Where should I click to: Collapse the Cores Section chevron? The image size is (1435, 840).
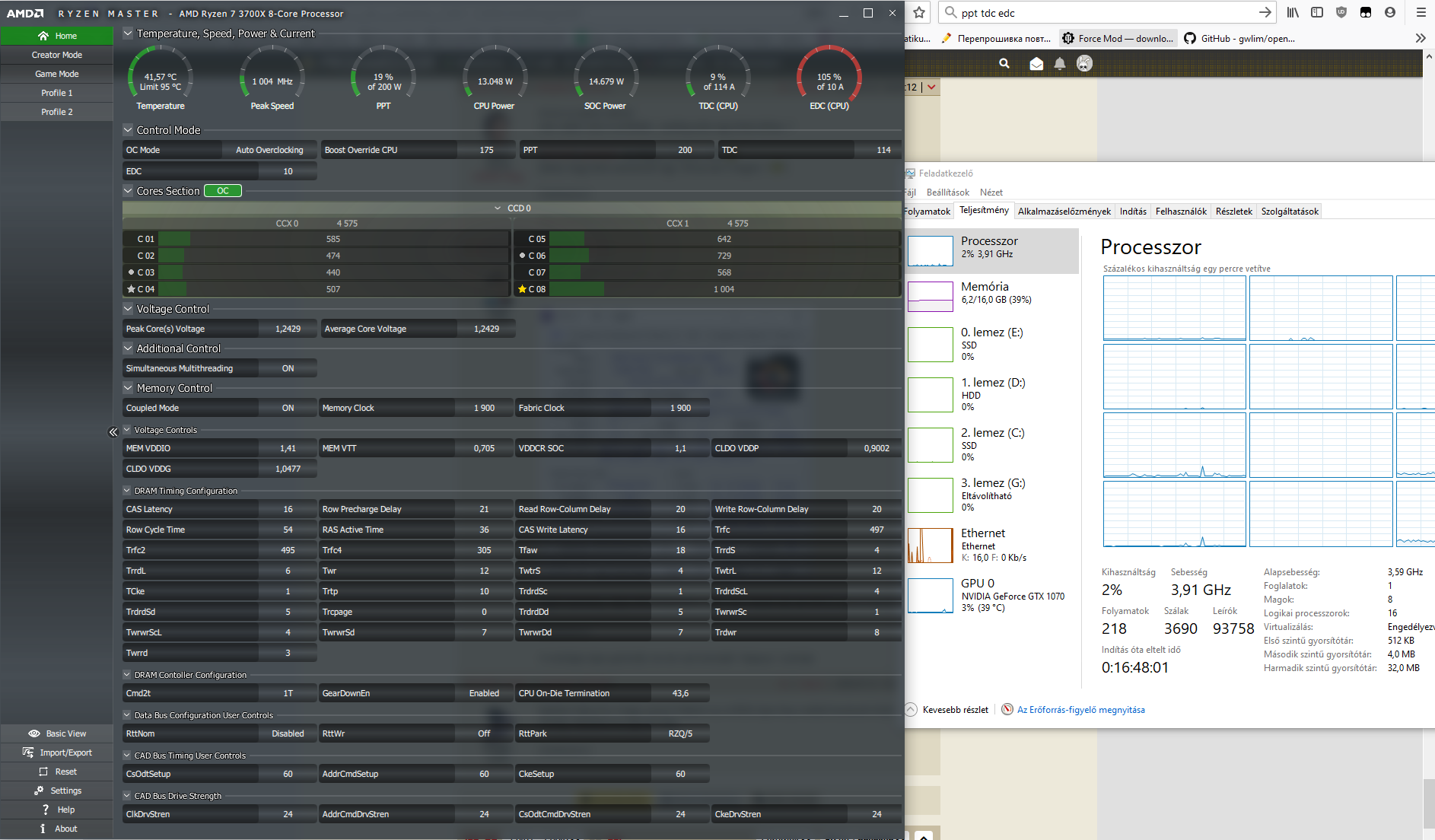(x=128, y=191)
